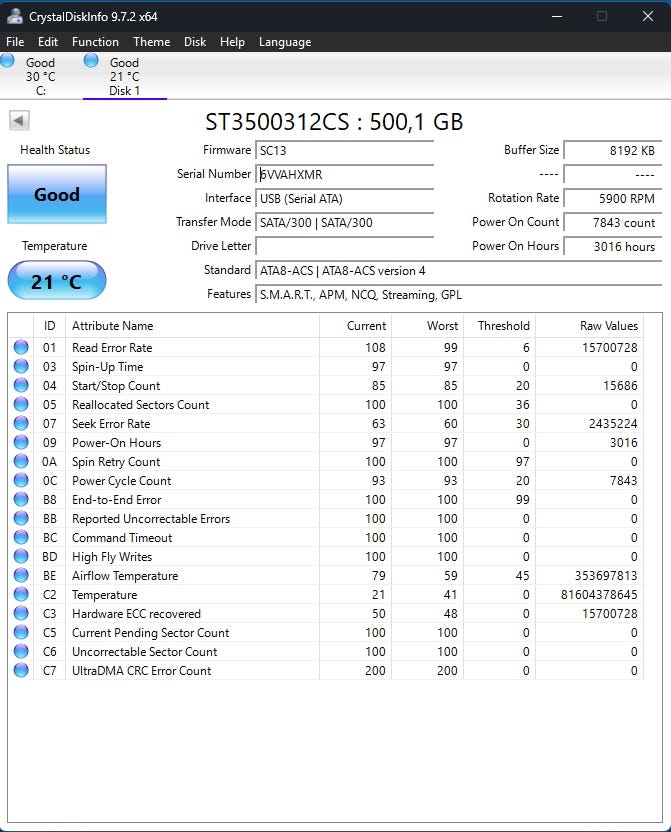Select the Disk 1 drive tab
Image resolution: width=671 pixels, height=832 pixels.
tap(125, 76)
